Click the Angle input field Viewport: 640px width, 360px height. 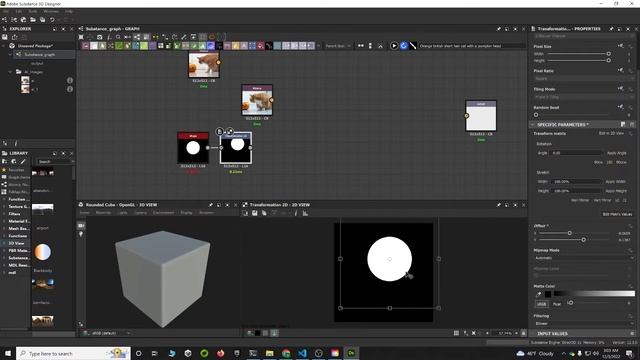[576, 153]
